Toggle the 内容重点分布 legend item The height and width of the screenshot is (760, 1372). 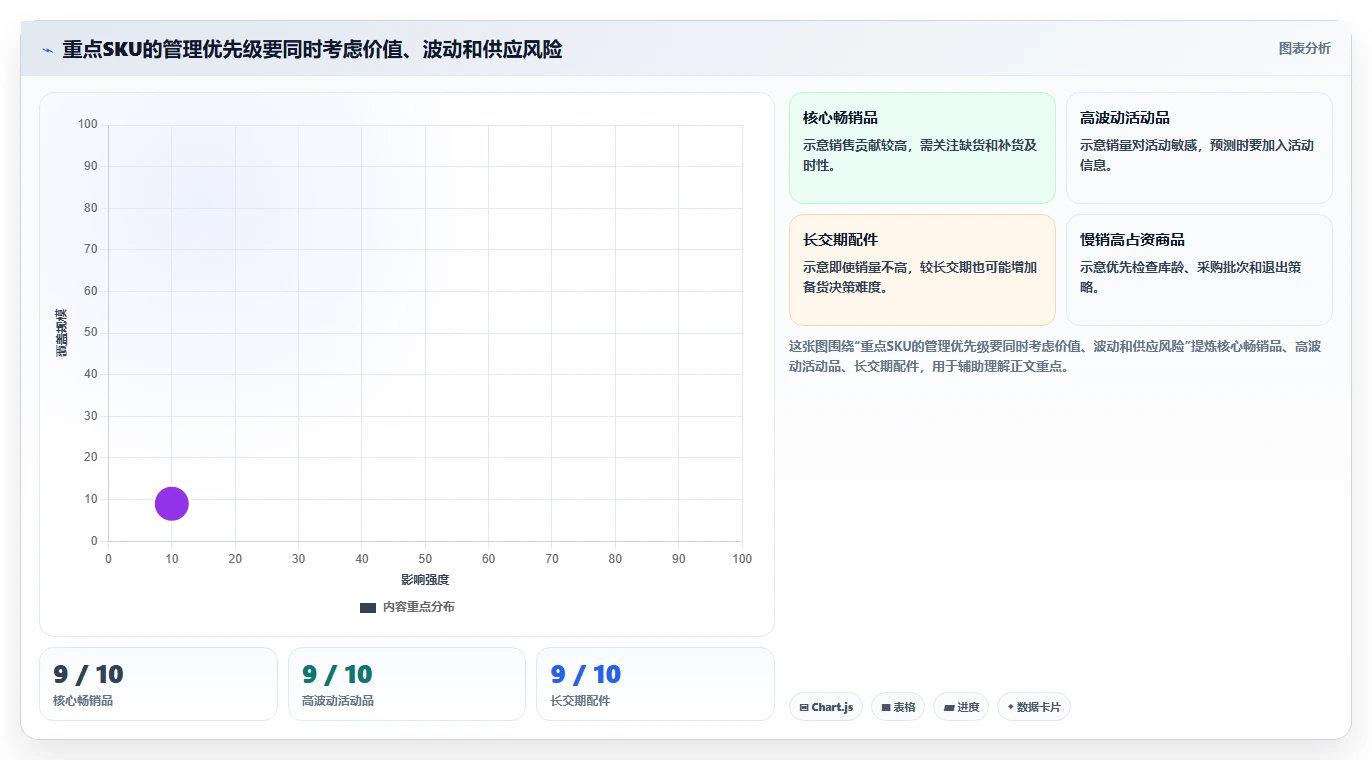tap(407, 607)
